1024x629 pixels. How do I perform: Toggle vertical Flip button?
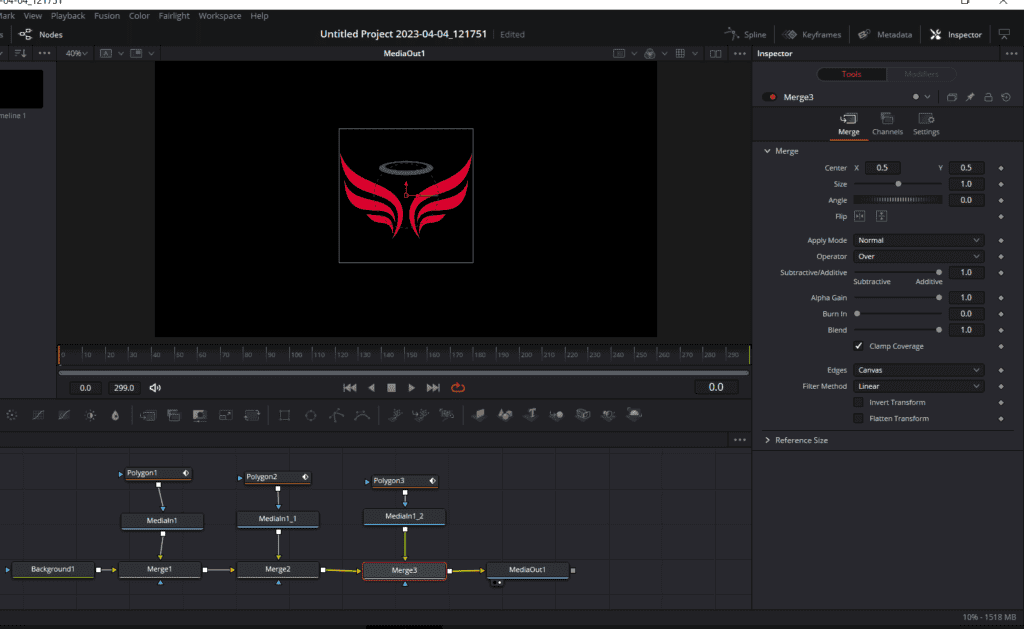(x=881, y=216)
